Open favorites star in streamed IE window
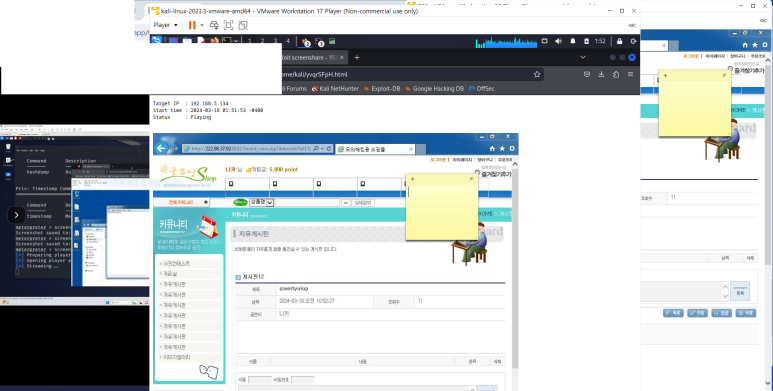773x391 pixels. [x=502, y=148]
